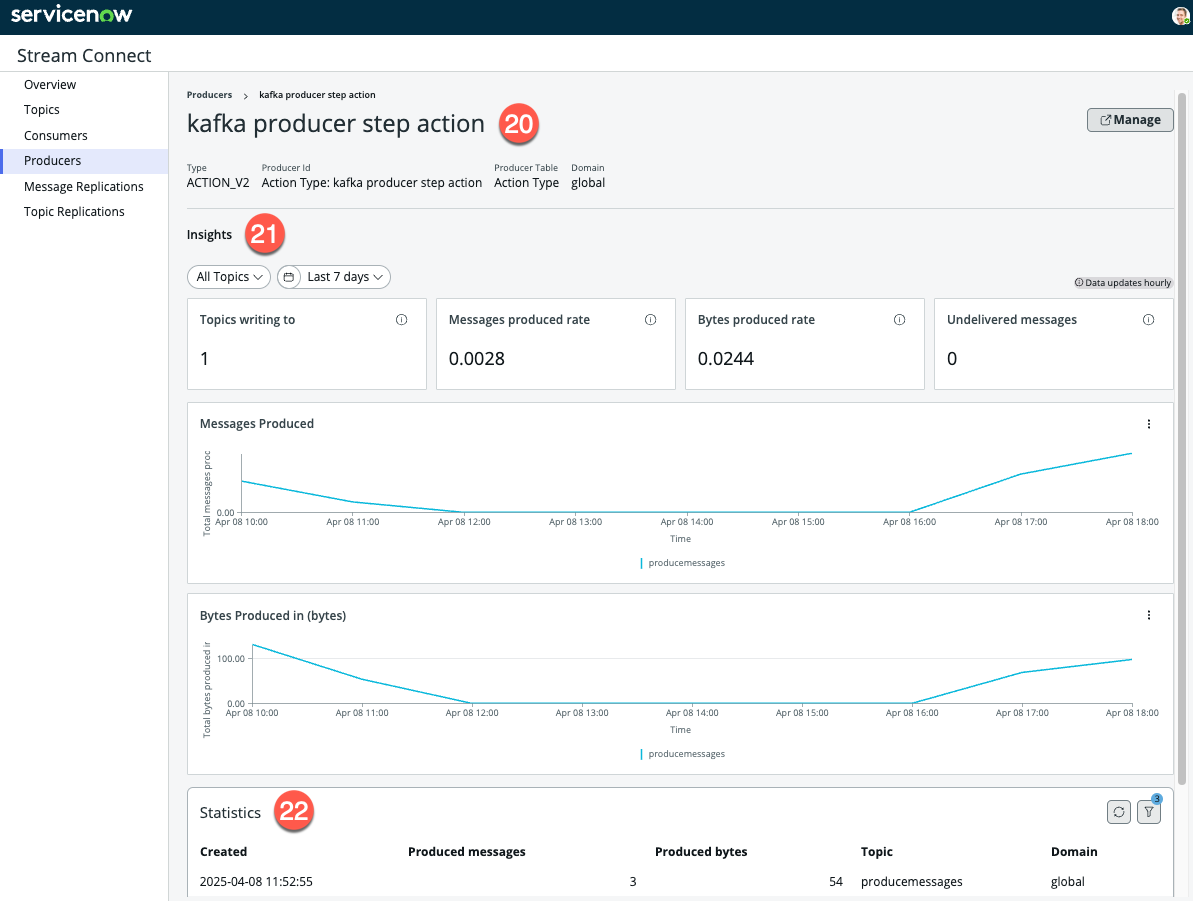
Task: Click the ServiceNow logo
Action: 72,14
